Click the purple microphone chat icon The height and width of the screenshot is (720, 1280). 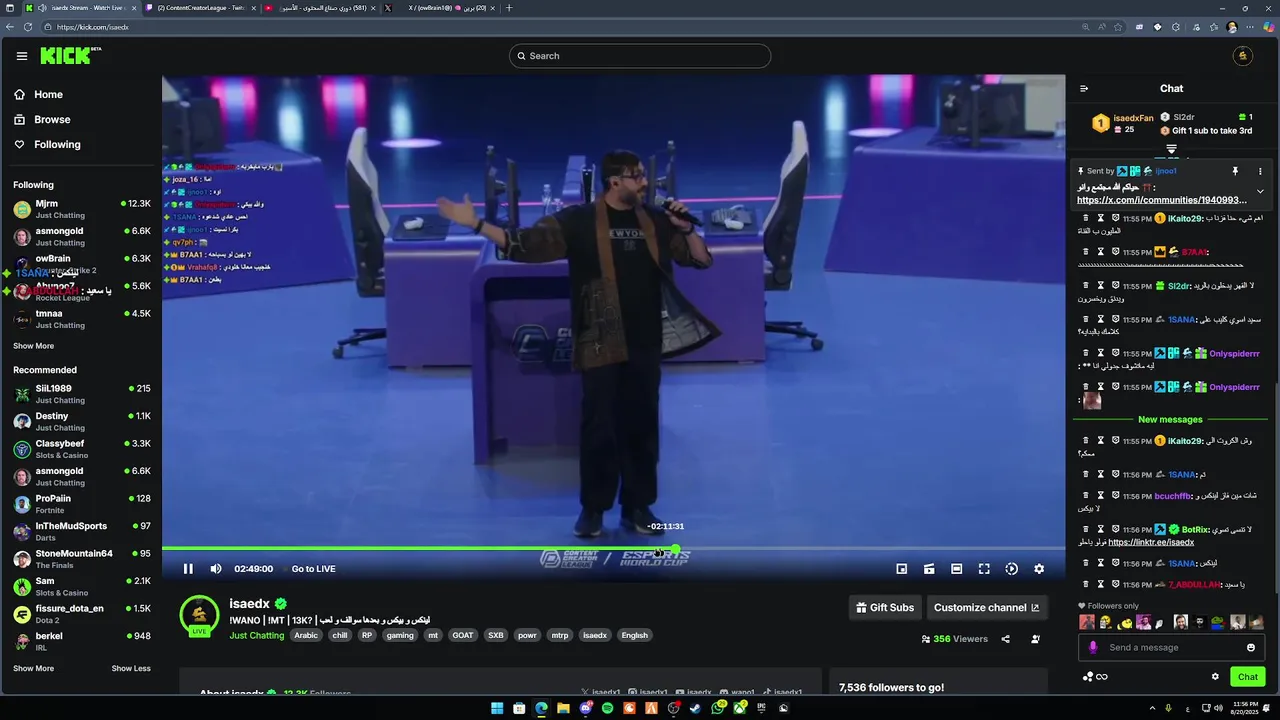pos(1092,647)
